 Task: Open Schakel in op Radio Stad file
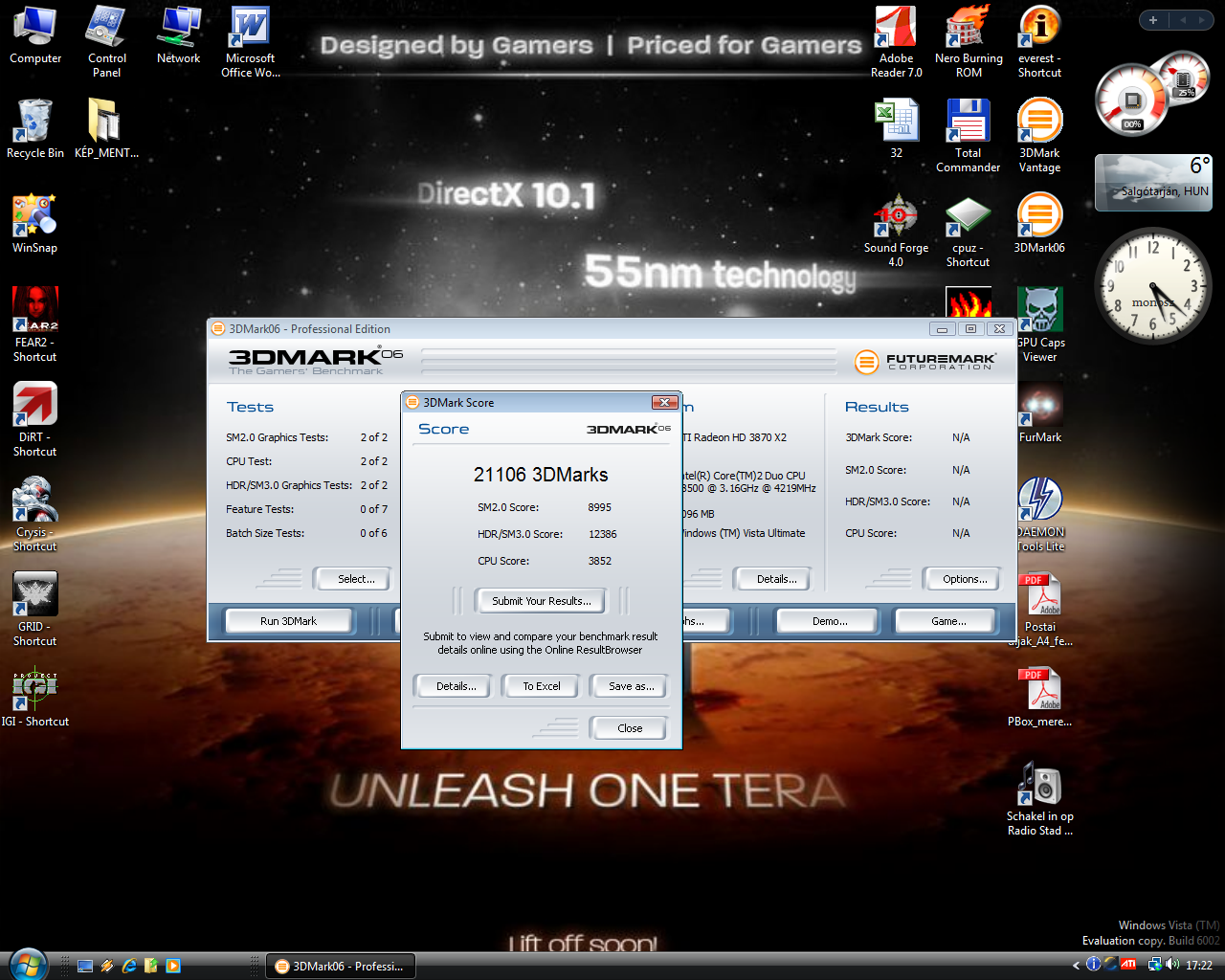1040,798
